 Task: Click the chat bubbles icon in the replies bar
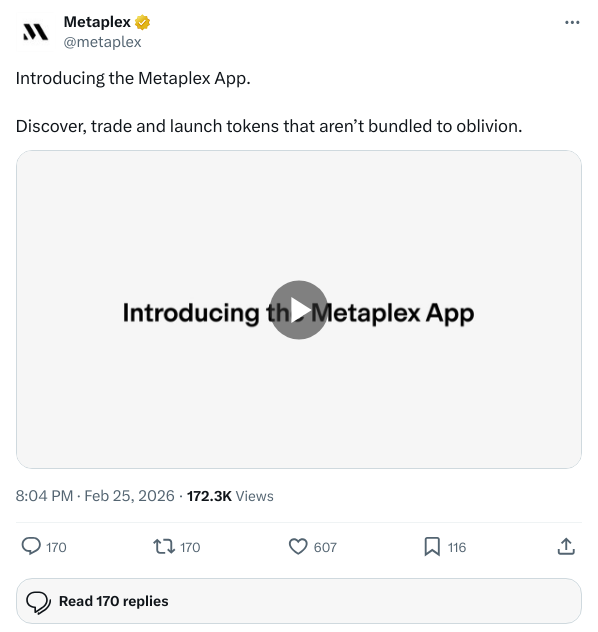pos(38,602)
